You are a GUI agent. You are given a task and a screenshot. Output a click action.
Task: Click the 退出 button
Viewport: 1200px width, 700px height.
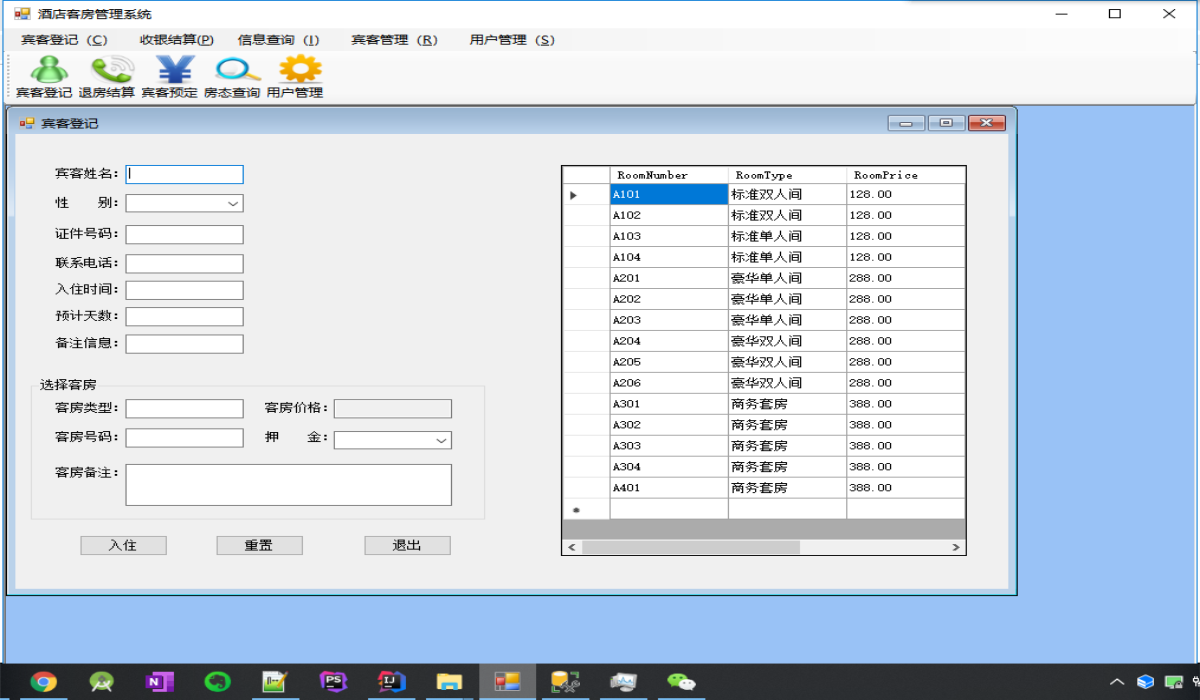(407, 545)
